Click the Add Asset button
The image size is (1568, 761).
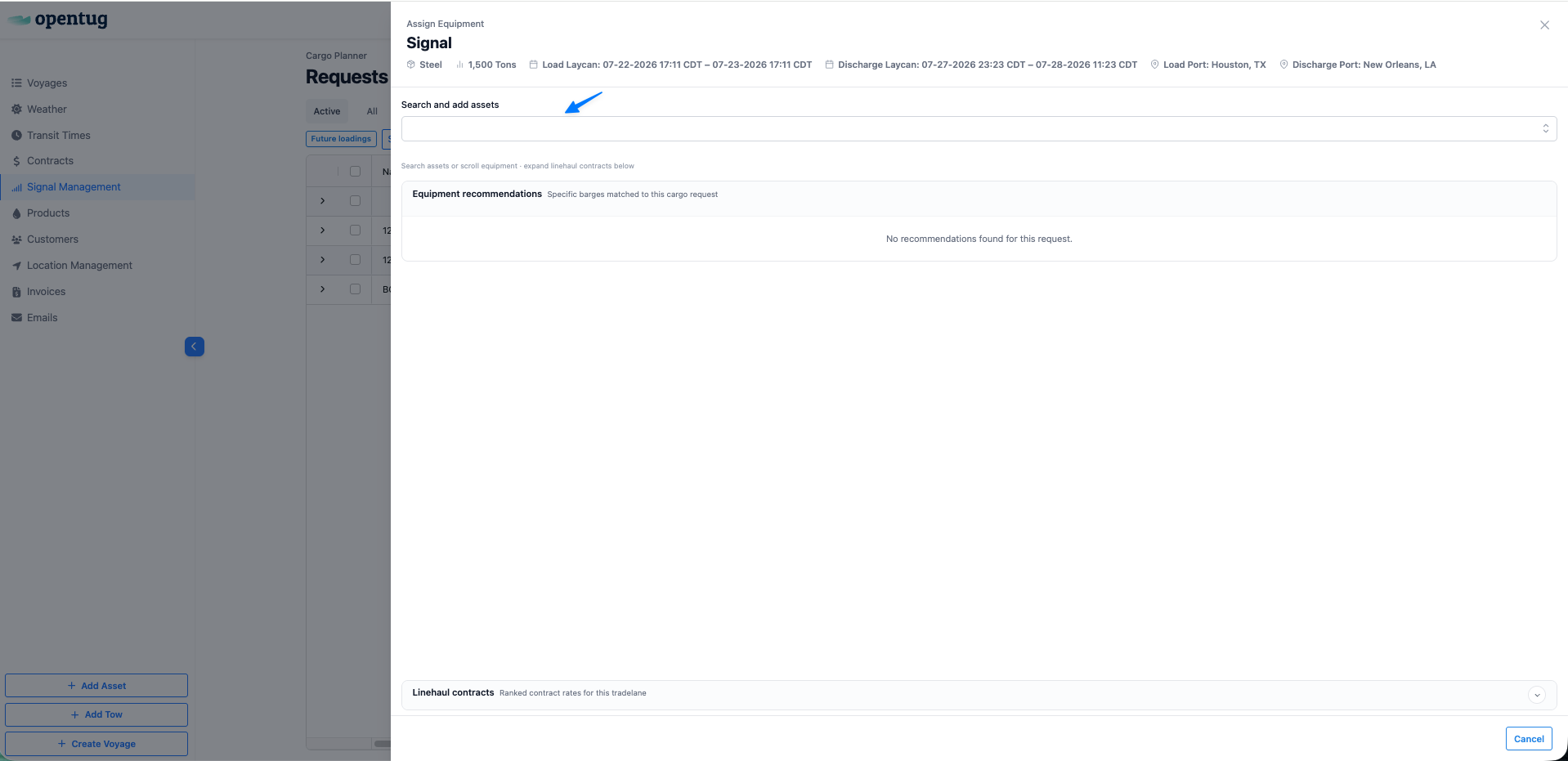[96, 686]
